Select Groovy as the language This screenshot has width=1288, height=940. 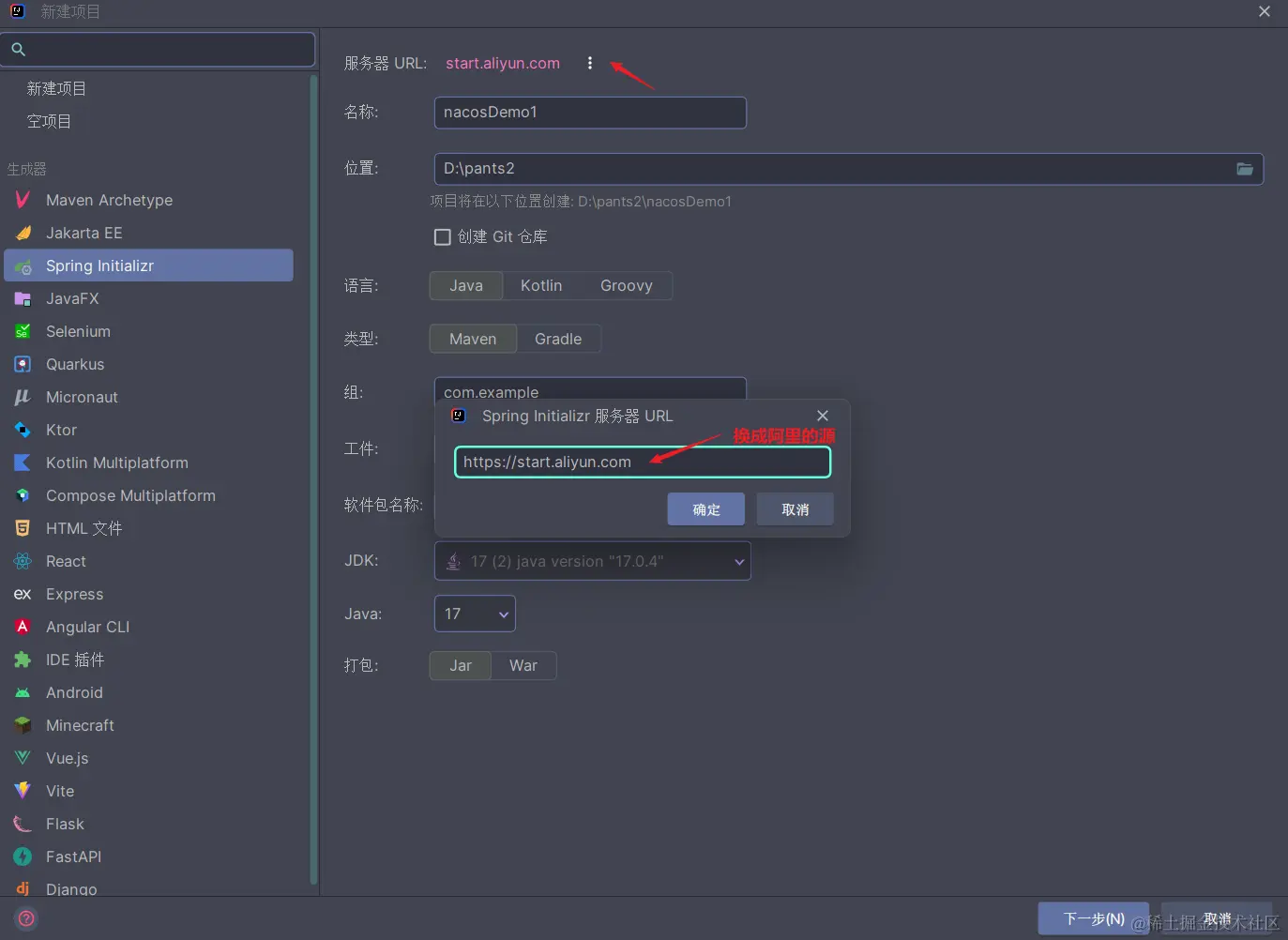(626, 285)
